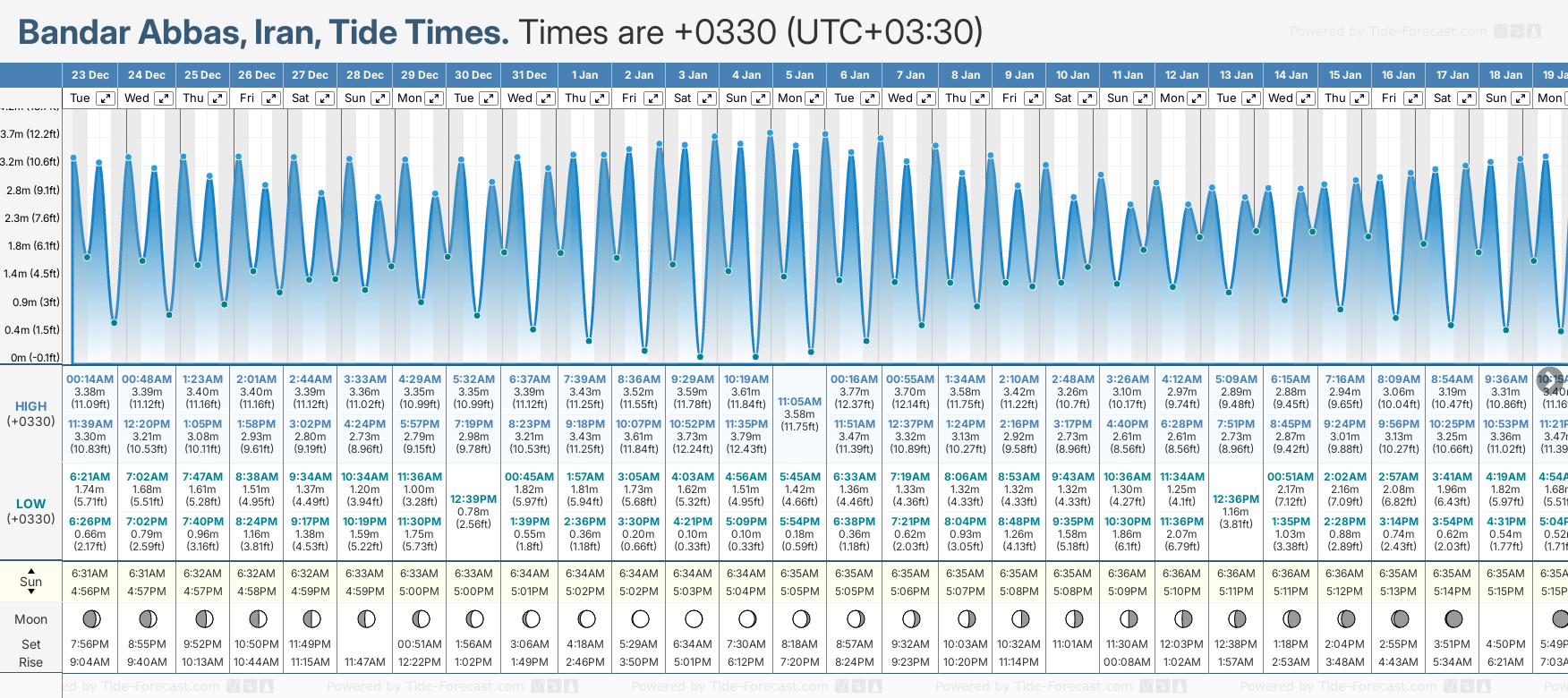Click the moon phase icon for 23 Dec

pos(90,618)
